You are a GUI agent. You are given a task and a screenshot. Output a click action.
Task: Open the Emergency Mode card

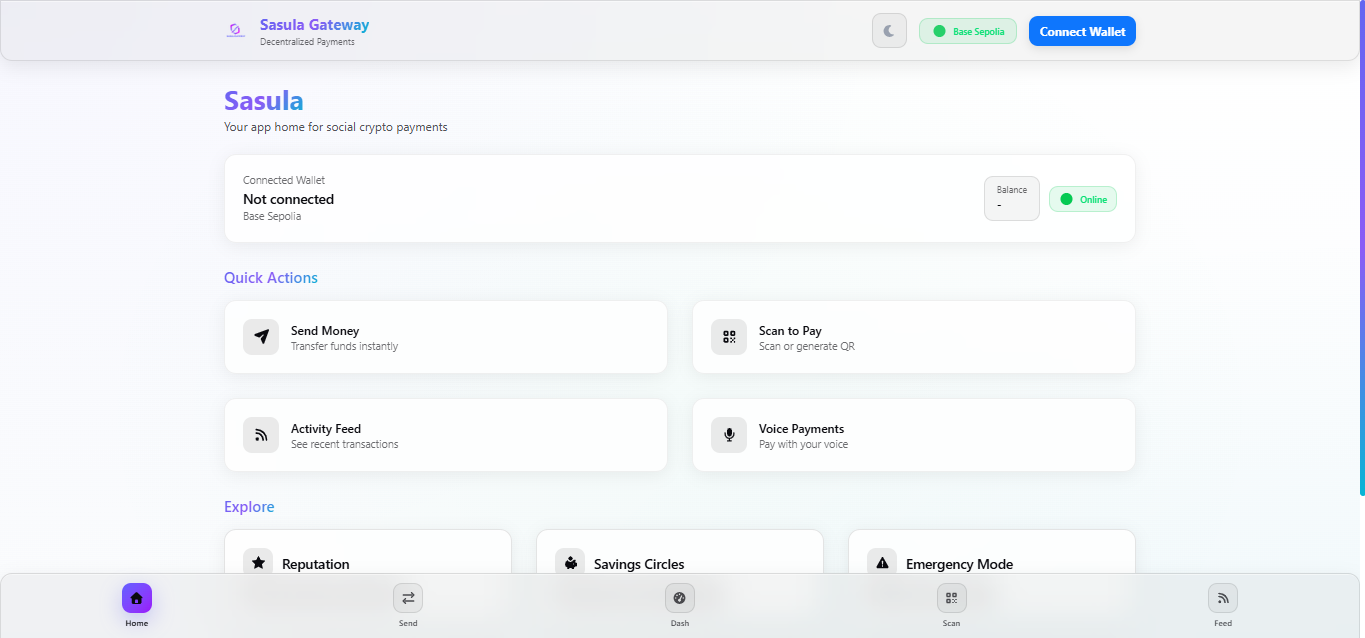click(x=992, y=553)
